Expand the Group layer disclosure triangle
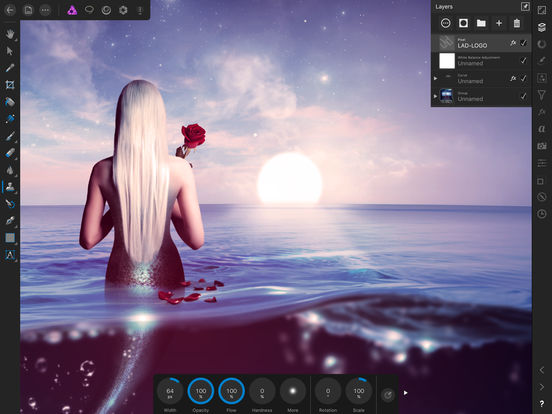Viewport: 552px width, 414px height. (435, 96)
